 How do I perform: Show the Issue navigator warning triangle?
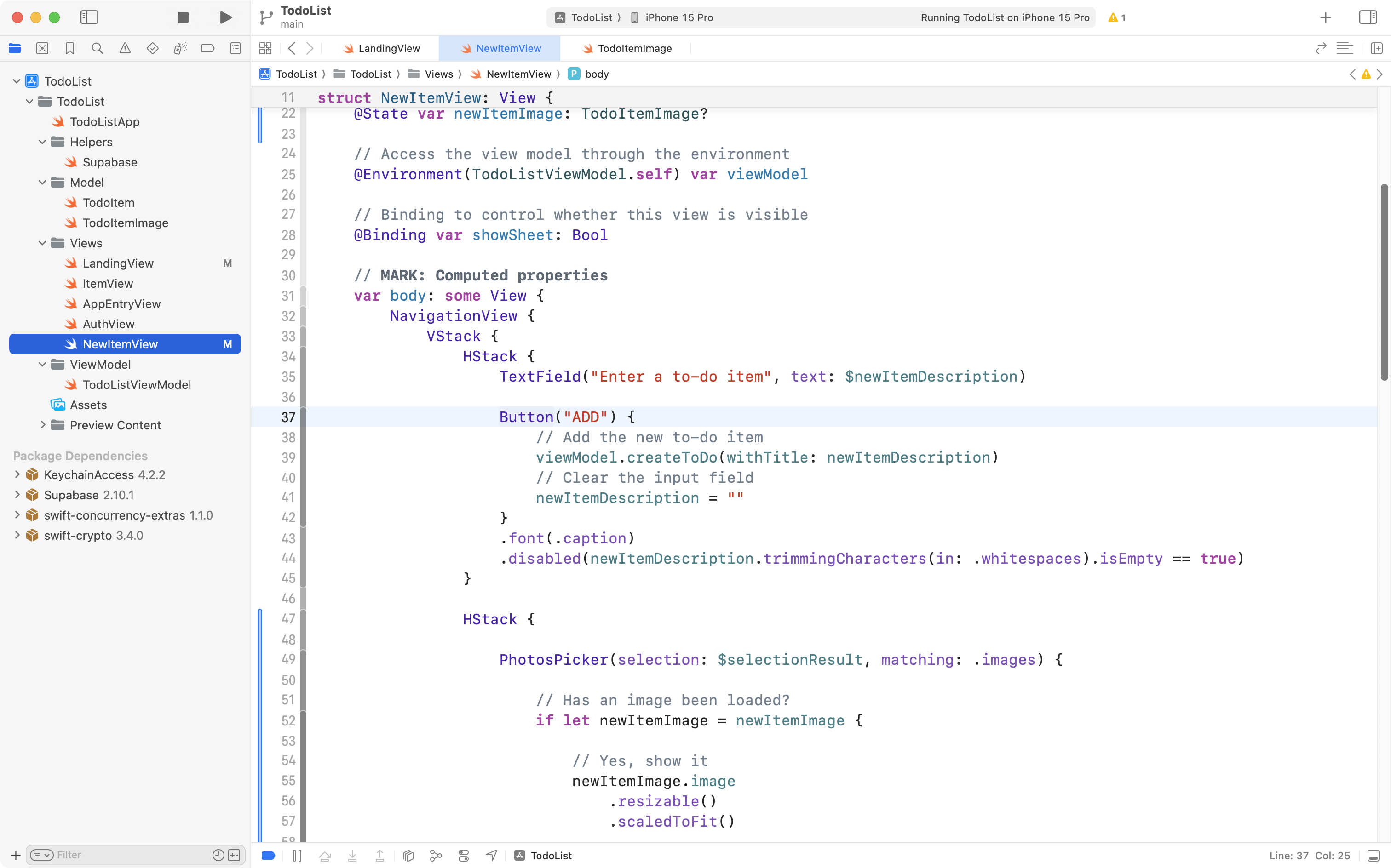pos(125,48)
